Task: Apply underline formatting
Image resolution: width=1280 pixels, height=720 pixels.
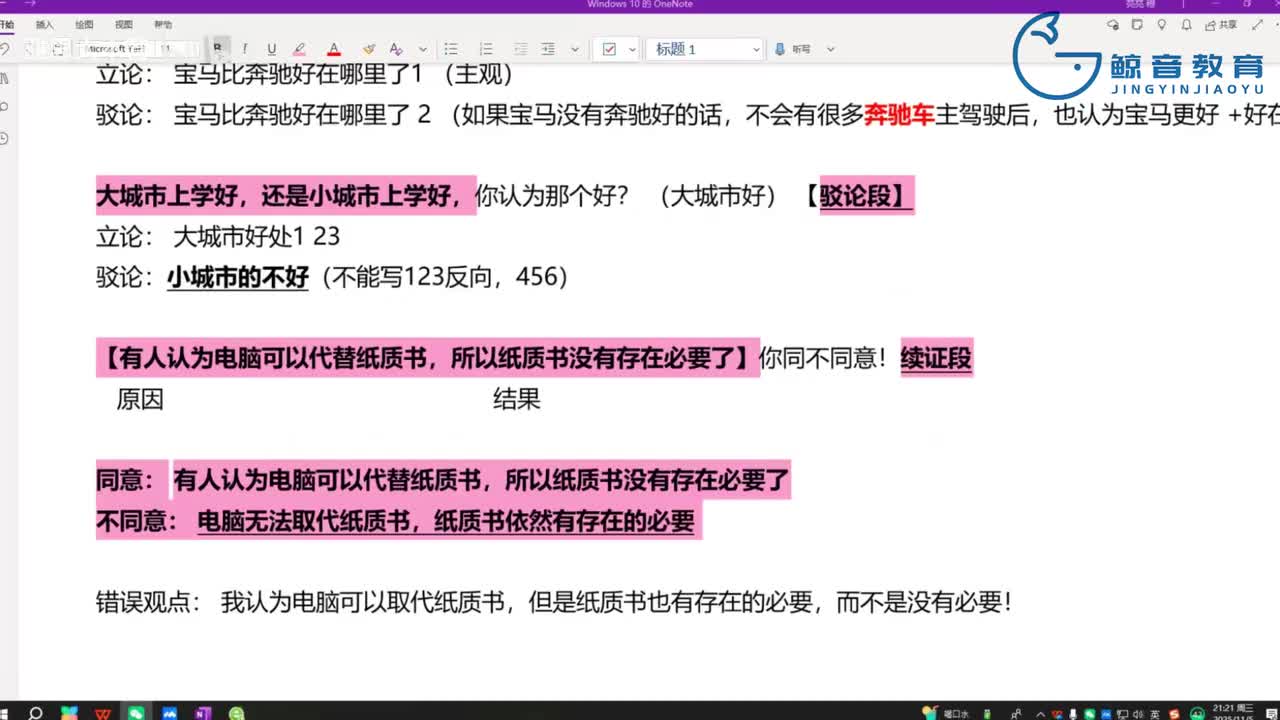Action: click(271, 48)
